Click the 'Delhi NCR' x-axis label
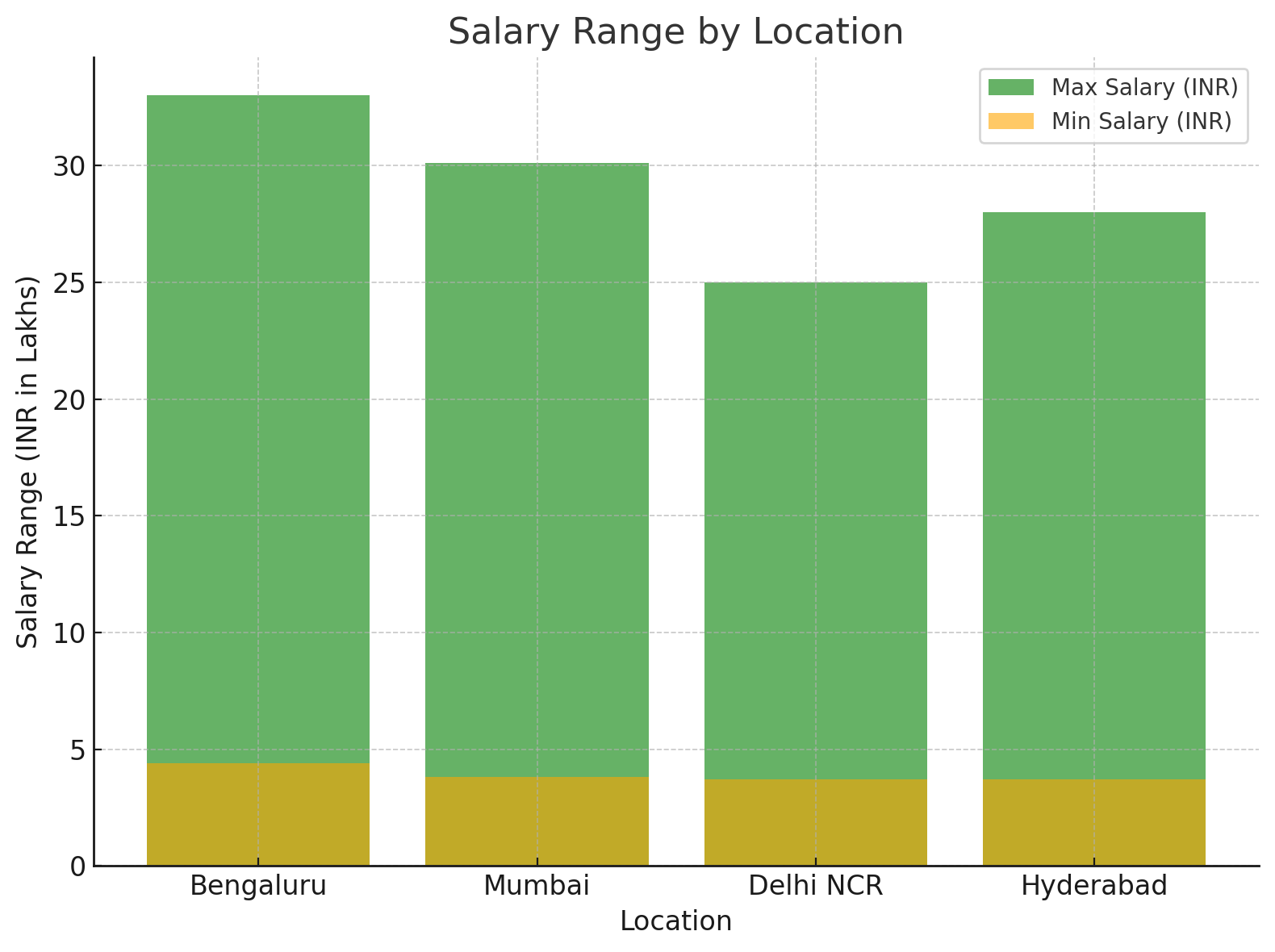Image resolution: width=1275 pixels, height=952 pixels. pos(816,886)
